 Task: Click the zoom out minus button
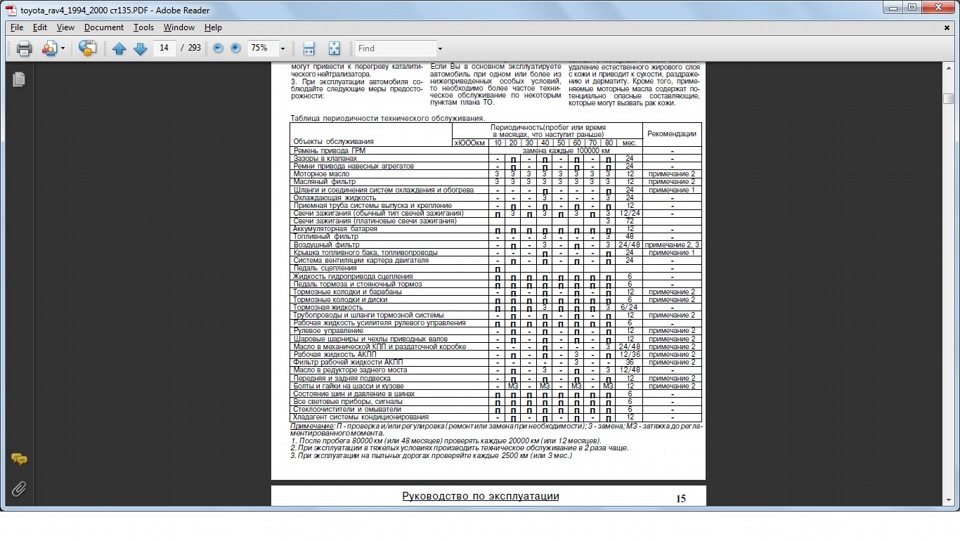tap(218, 48)
